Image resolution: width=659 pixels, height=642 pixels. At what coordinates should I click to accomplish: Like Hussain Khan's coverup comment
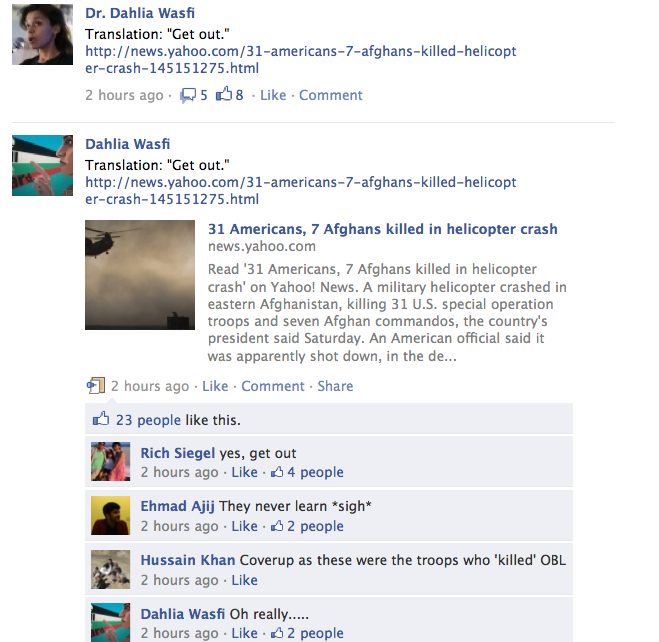[244, 580]
